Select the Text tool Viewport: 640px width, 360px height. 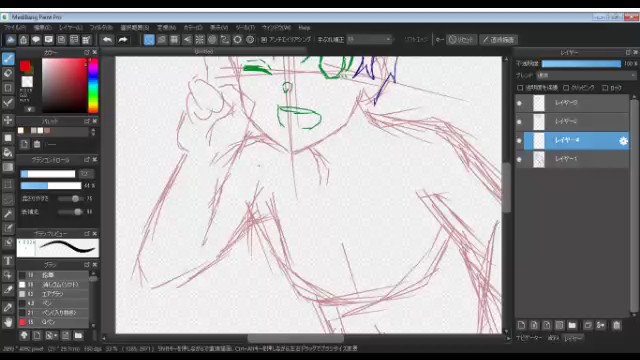[x=8, y=261]
